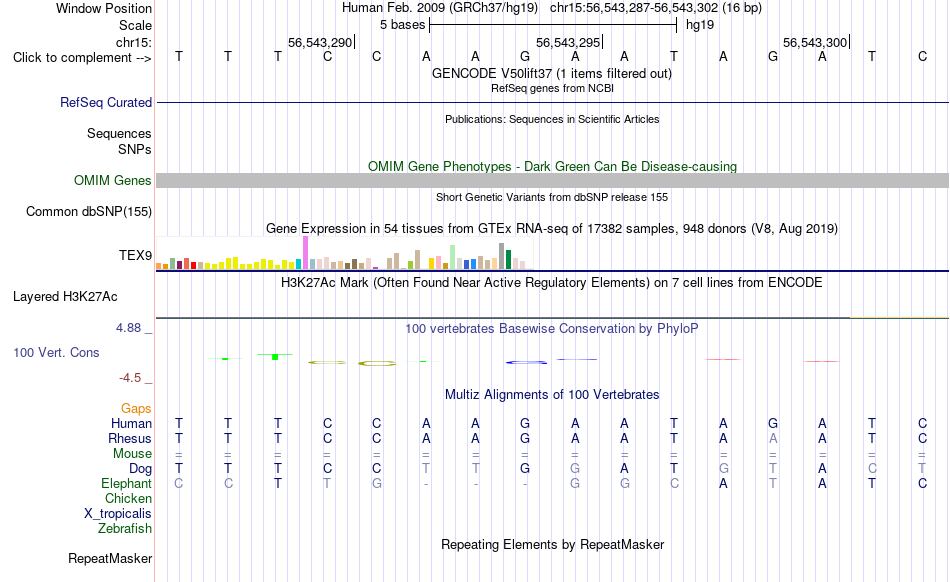Click the dark green bar in TEX9 chart
950x582 pixels.
coord(508,259)
